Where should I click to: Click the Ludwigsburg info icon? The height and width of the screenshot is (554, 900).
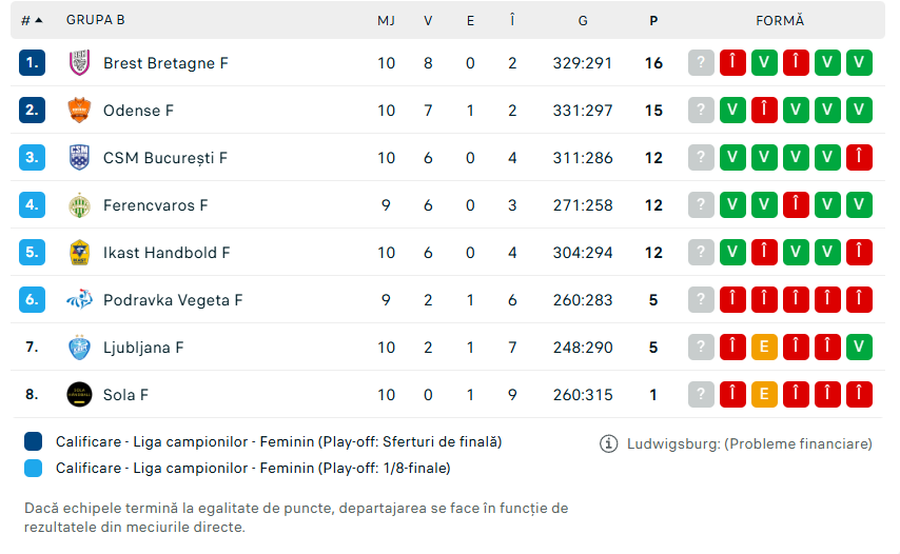608,443
